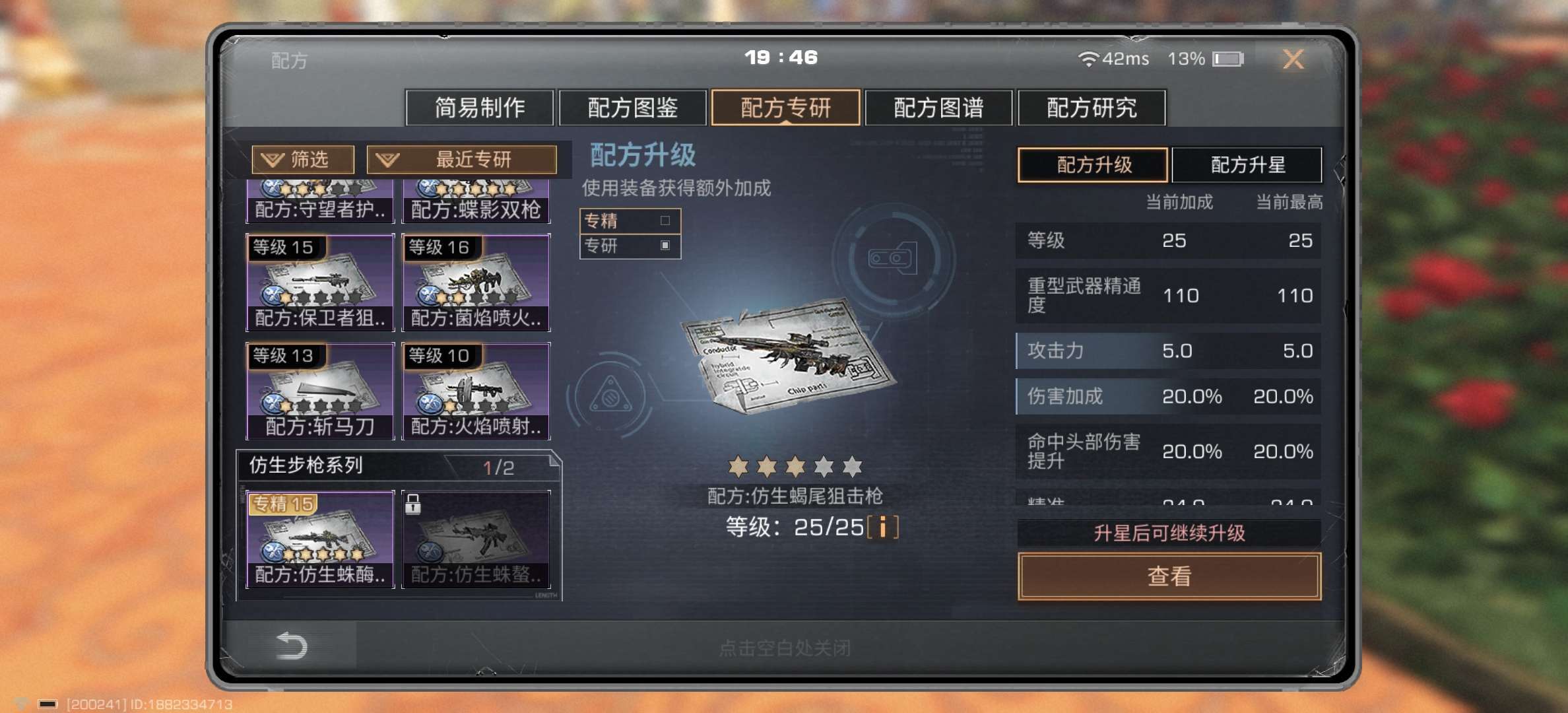
Task: Click the triangle material slot icon left of the blueprint
Action: click(610, 395)
